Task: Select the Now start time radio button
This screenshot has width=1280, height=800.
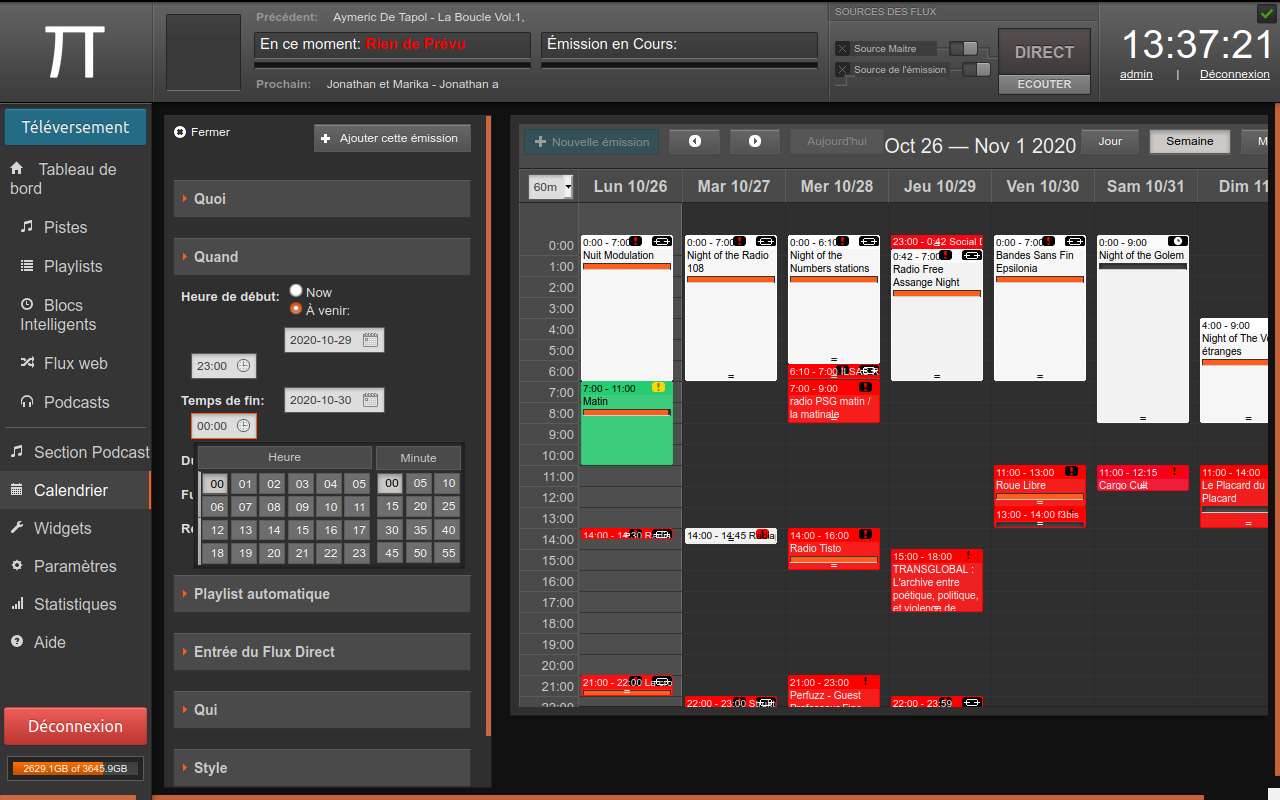Action: [x=296, y=291]
